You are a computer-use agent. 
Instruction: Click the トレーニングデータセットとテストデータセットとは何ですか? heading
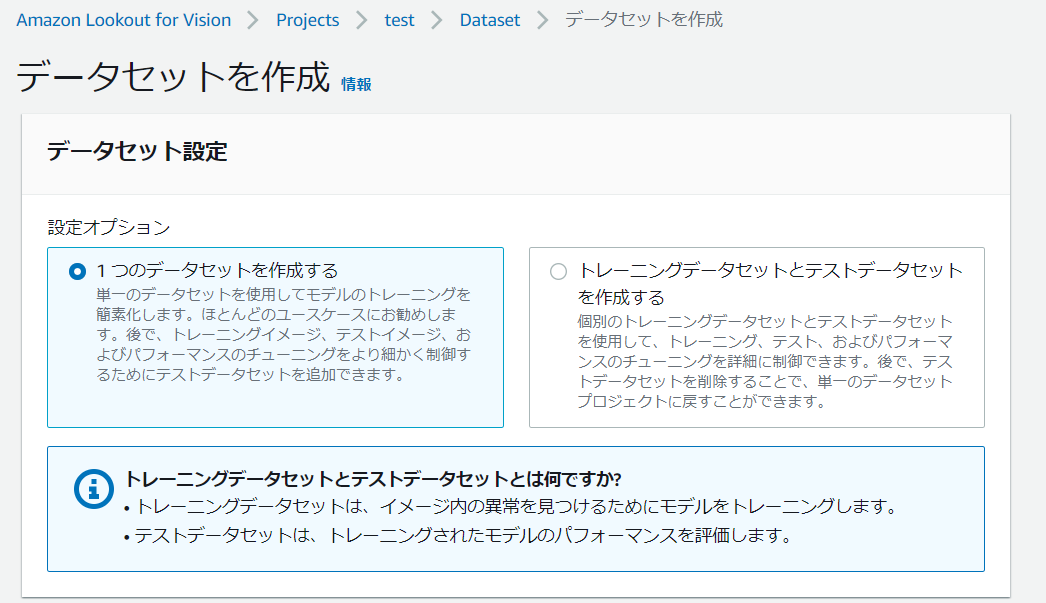point(373,479)
